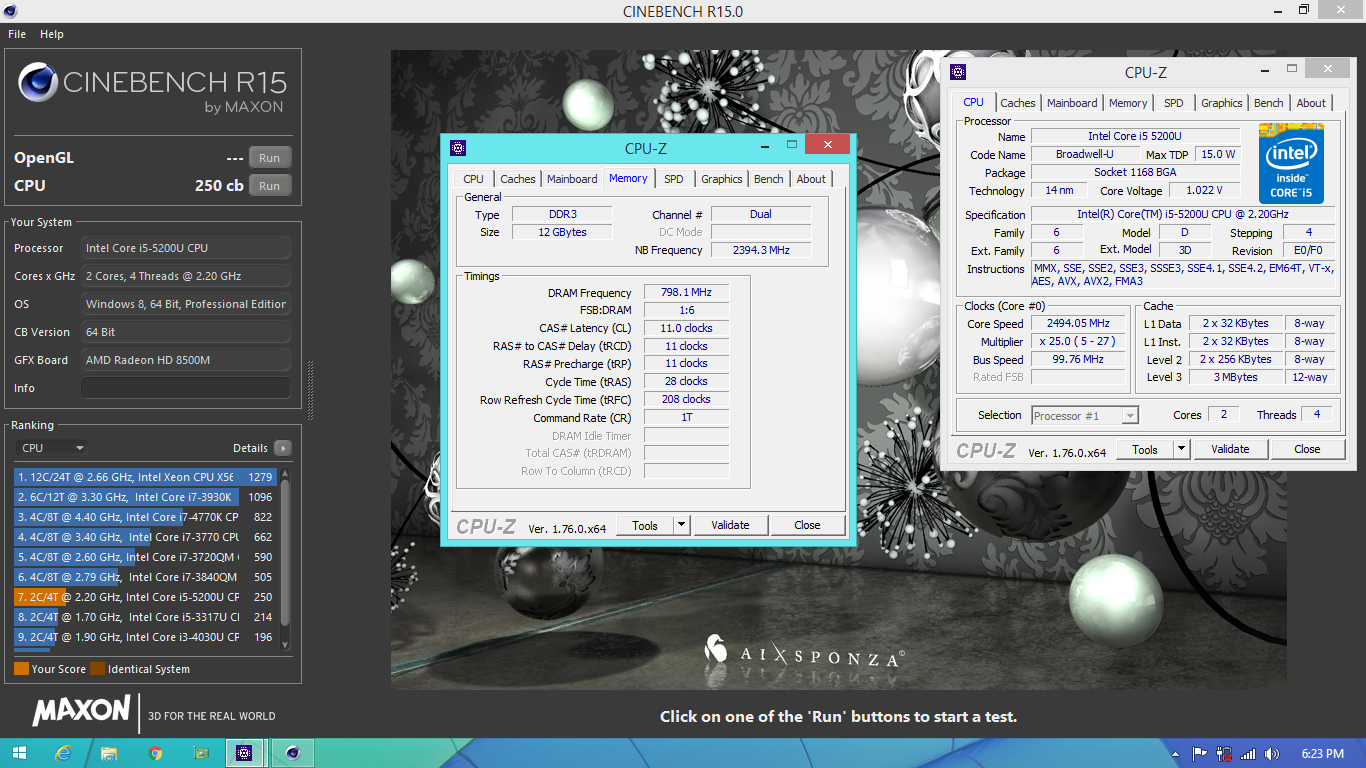Viewport: 1366px width, 768px height.
Task: Run the CPU benchmark test
Action: point(270,186)
